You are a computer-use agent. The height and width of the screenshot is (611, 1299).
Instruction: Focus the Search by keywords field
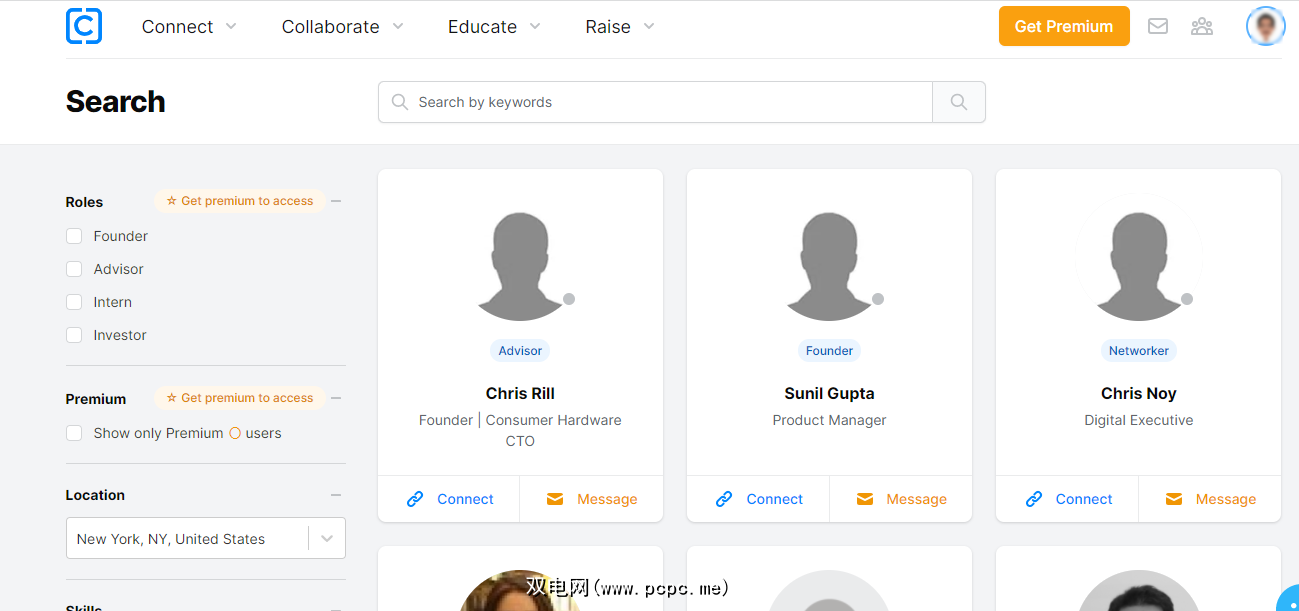point(655,102)
